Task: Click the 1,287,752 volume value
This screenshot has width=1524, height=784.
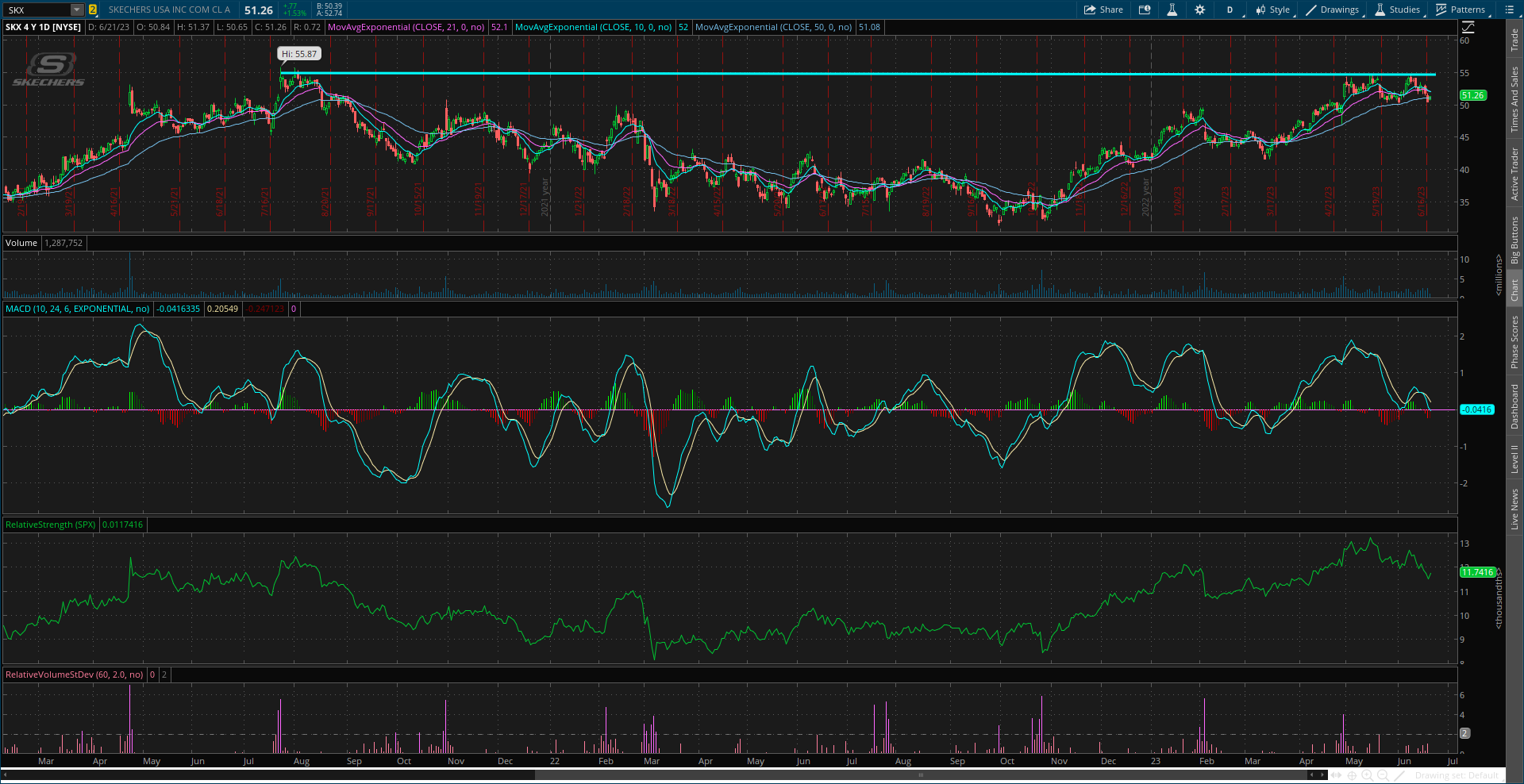Action: click(x=63, y=243)
